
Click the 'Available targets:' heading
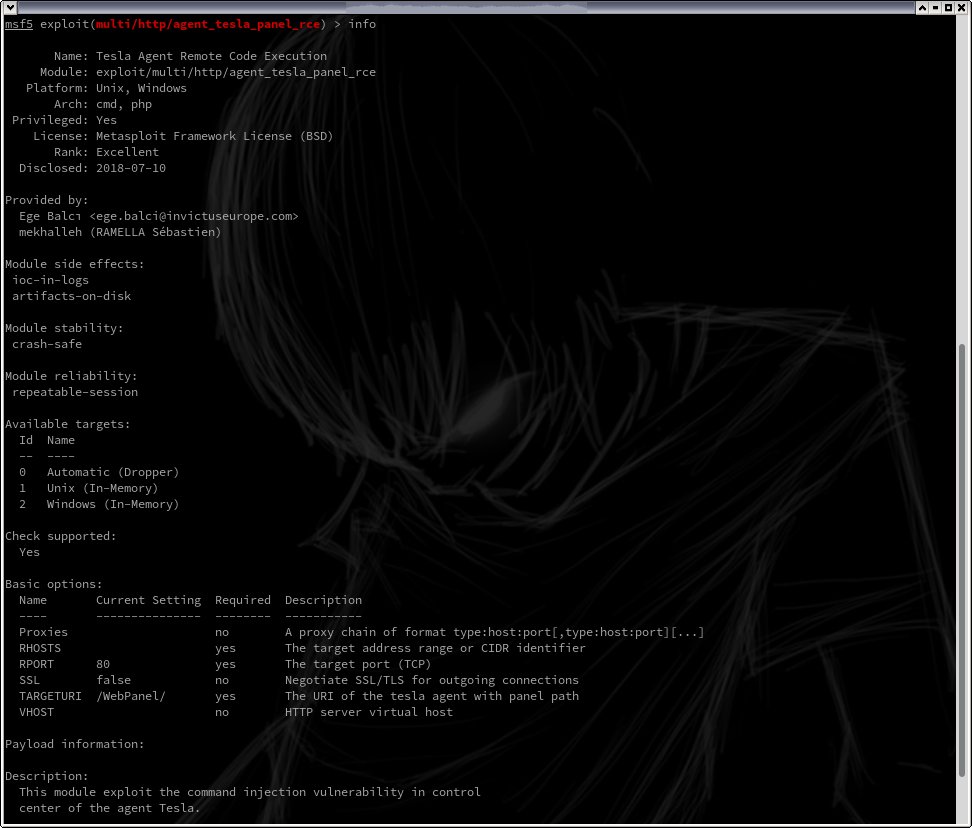[68, 424]
